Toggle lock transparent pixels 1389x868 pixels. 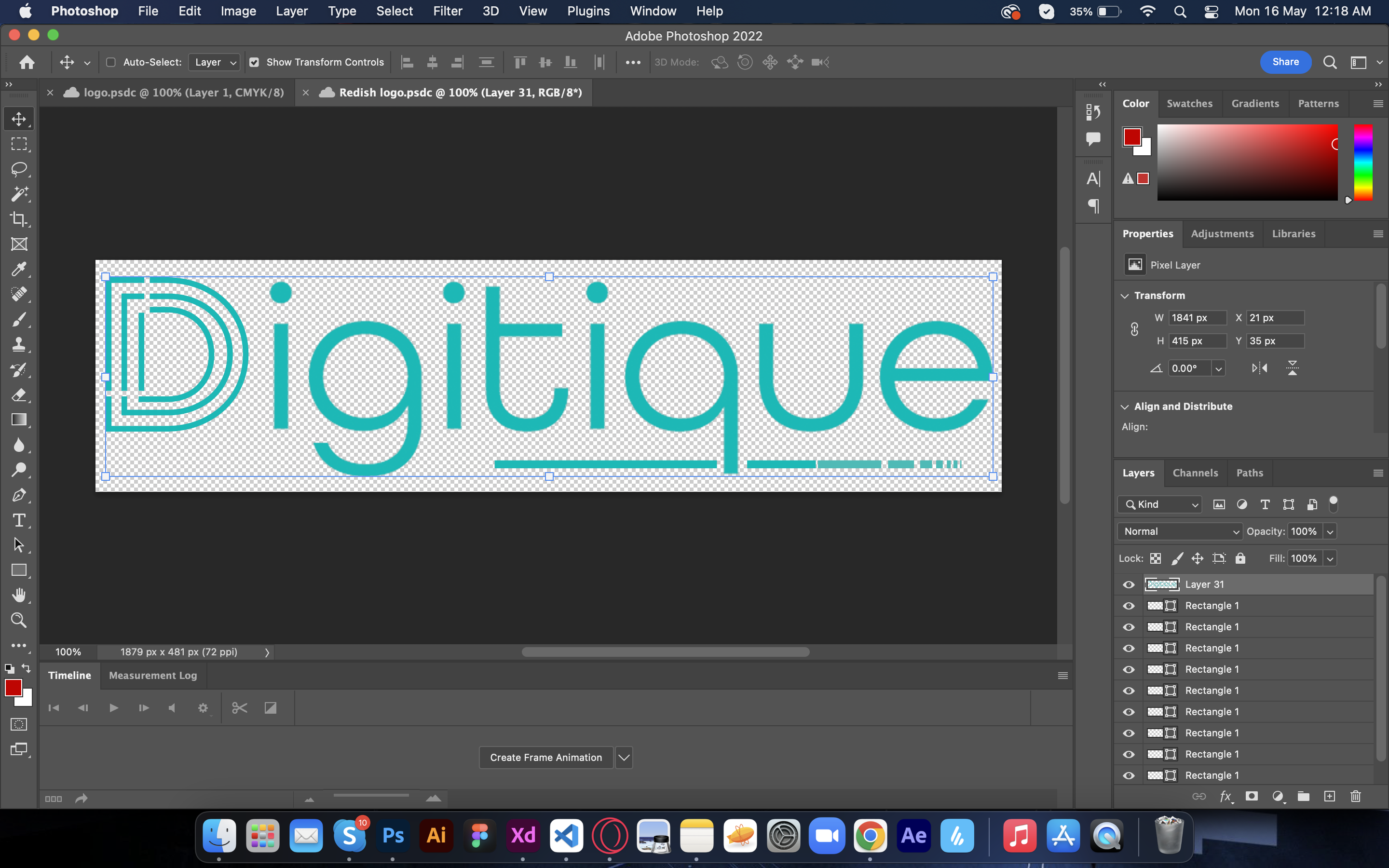tap(1156, 558)
